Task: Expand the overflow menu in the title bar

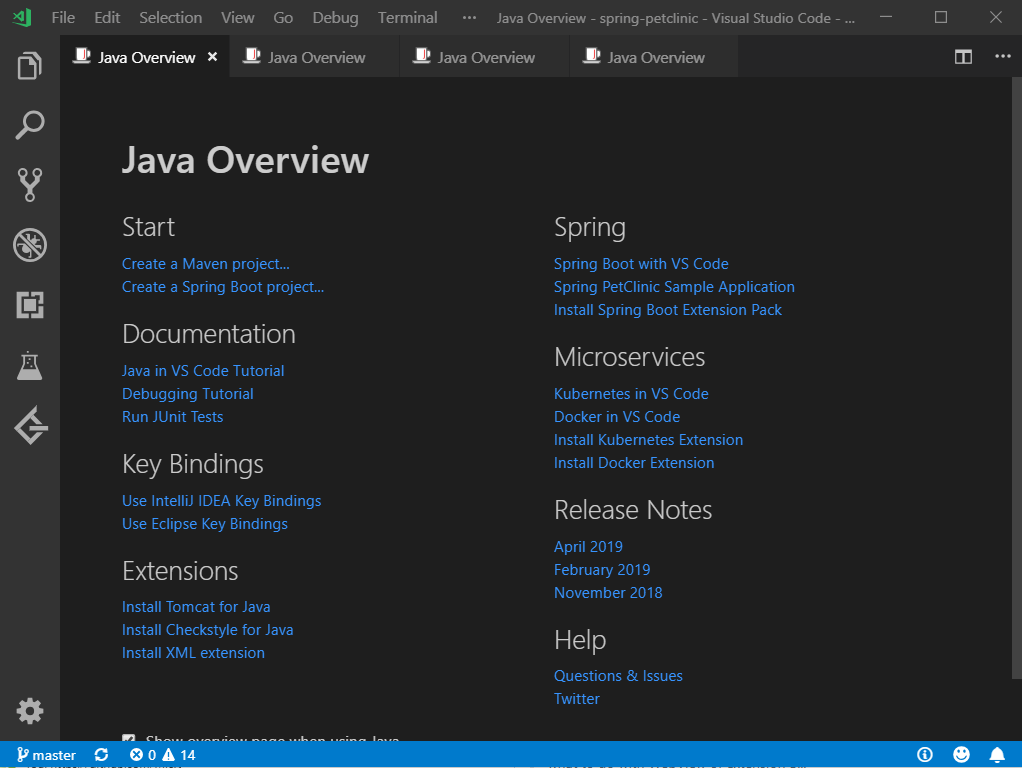Action: [469, 17]
